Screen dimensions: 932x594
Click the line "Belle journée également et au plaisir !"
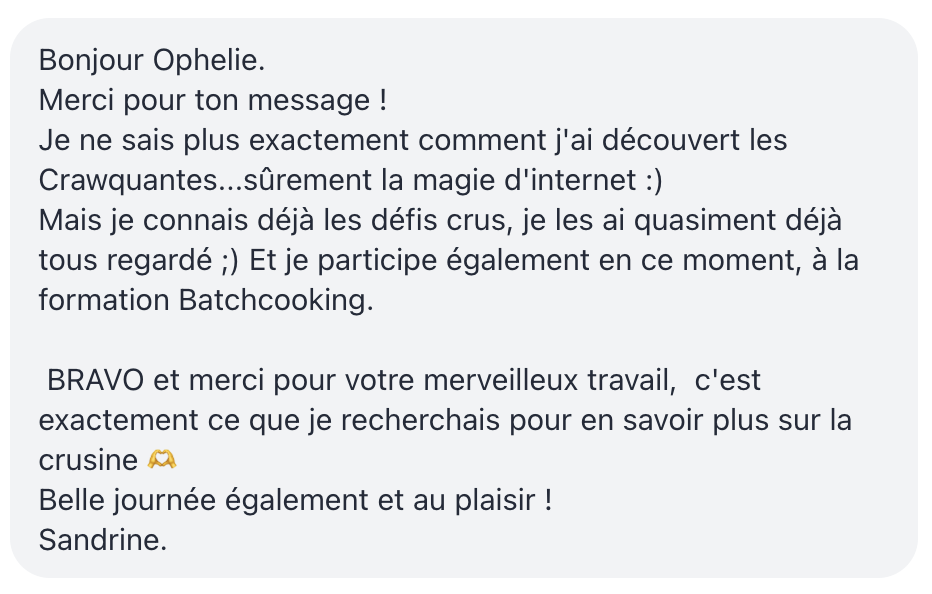[295, 500]
